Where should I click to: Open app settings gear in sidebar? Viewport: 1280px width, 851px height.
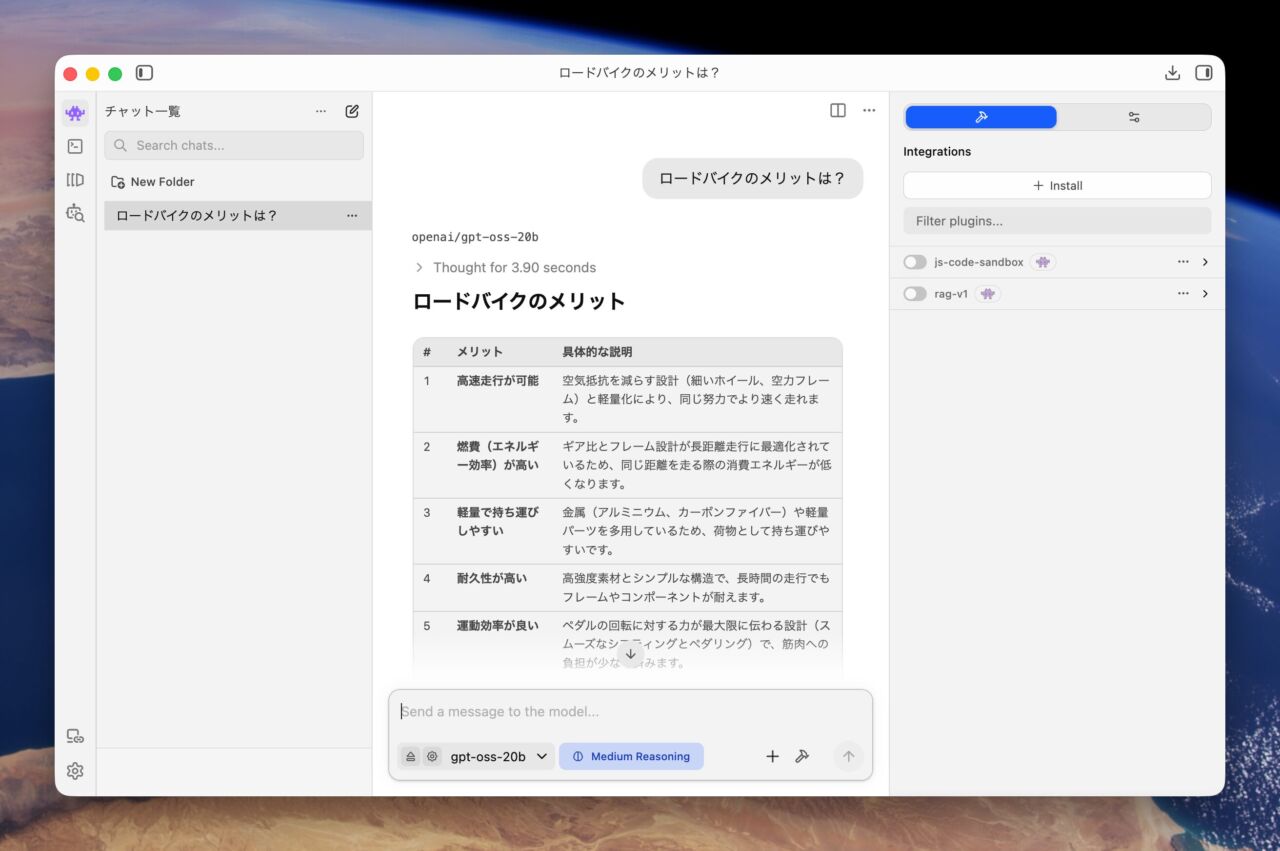[x=75, y=771]
